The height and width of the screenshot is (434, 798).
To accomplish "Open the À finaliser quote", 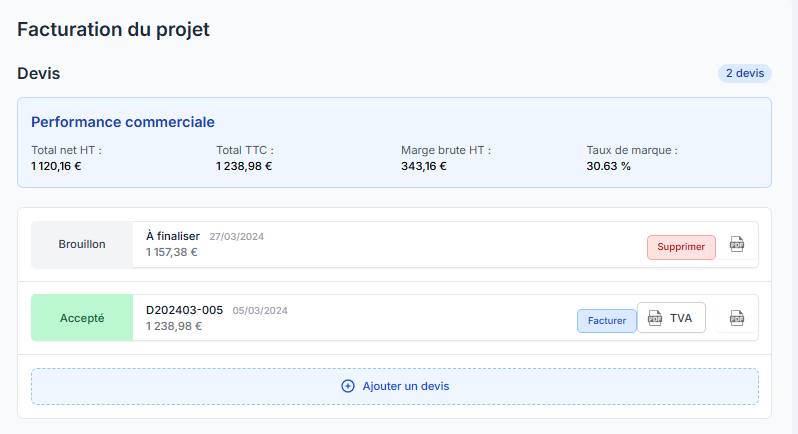I will [173, 236].
